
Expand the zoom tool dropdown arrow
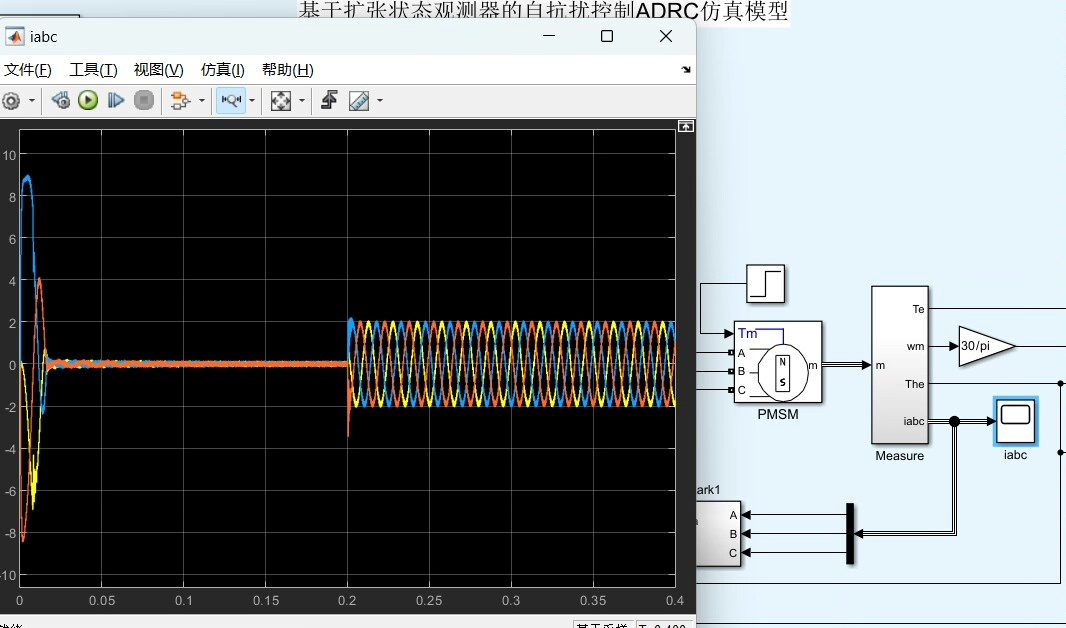click(252, 101)
